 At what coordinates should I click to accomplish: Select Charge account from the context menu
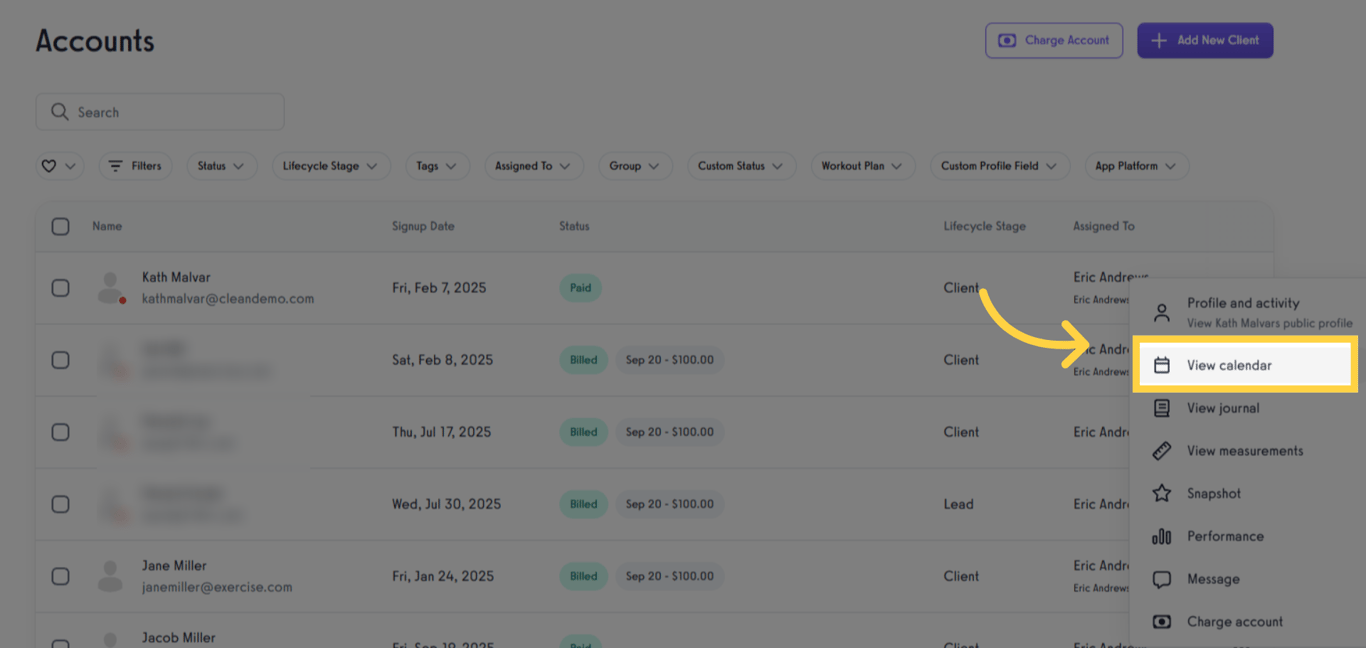tap(1234, 621)
